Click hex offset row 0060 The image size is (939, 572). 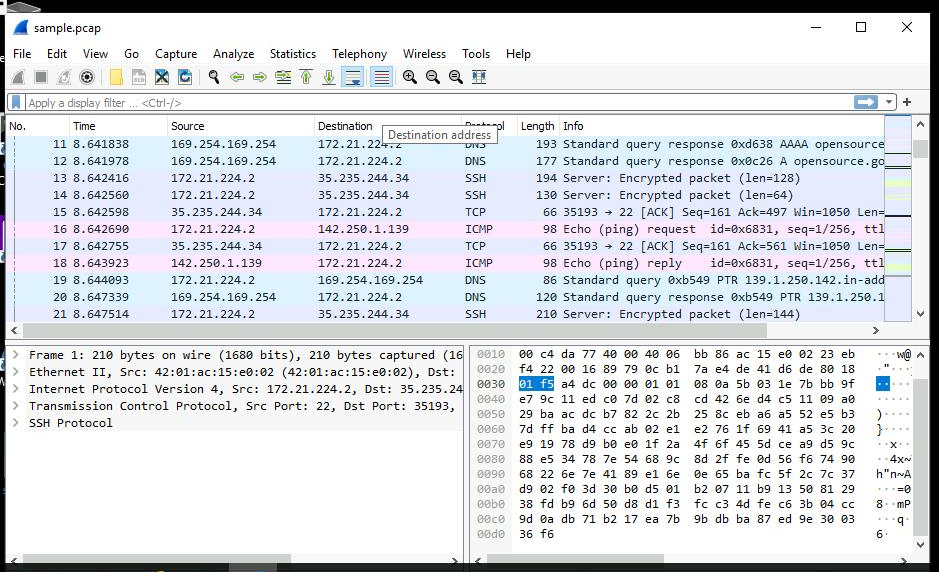tap(491, 429)
